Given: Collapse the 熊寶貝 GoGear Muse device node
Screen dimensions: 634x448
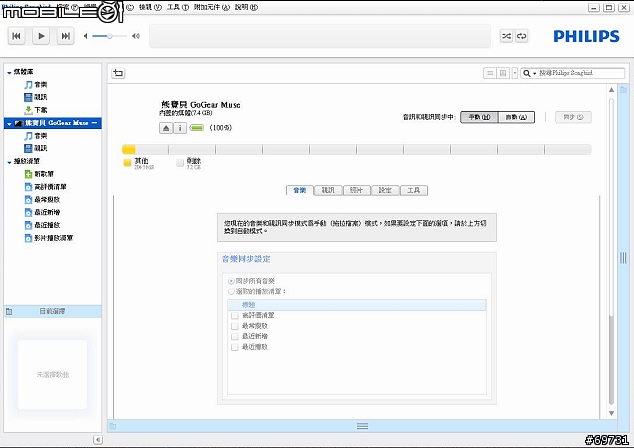Looking at the screenshot, I should click(x=9, y=123).
